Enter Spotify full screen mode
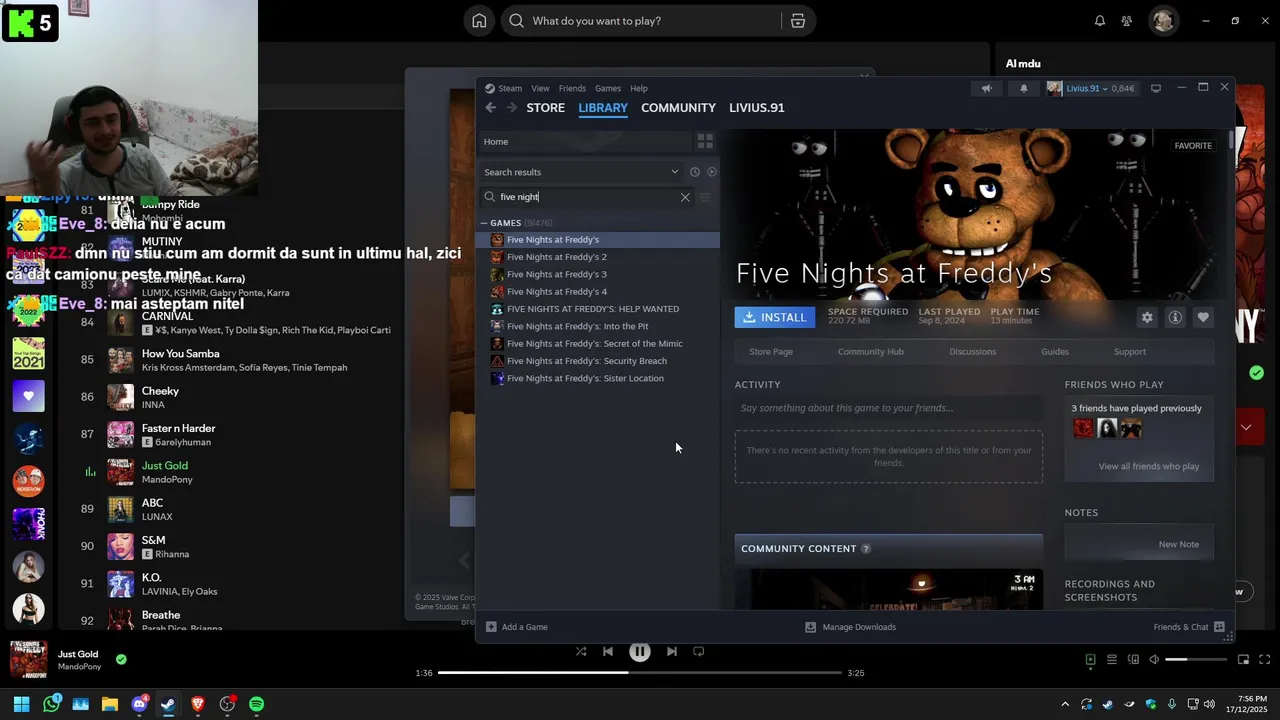1280x720 pixels. pyautogui.click(x=1264, y=660)
